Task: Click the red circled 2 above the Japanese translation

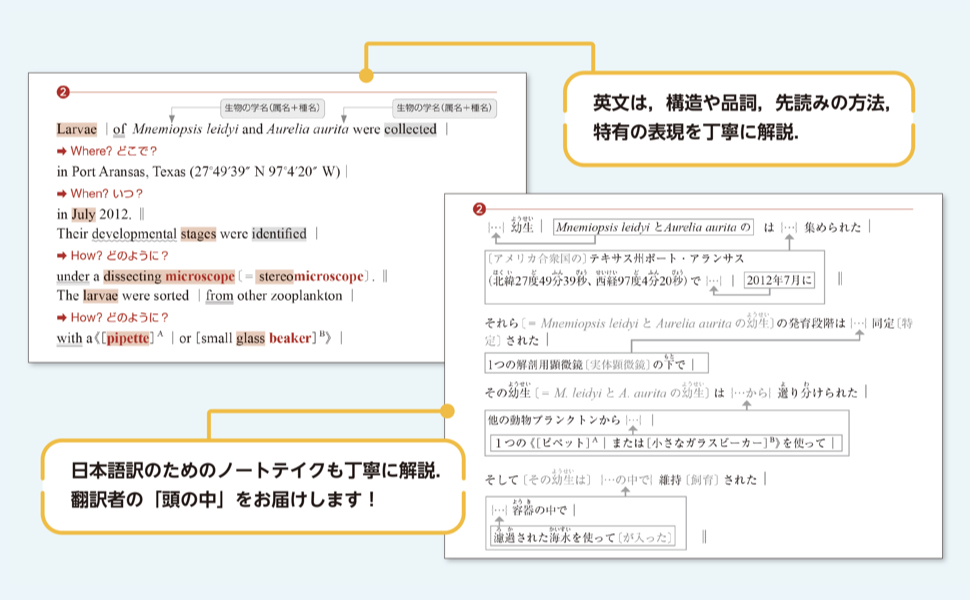Action: tap(479, 209)
